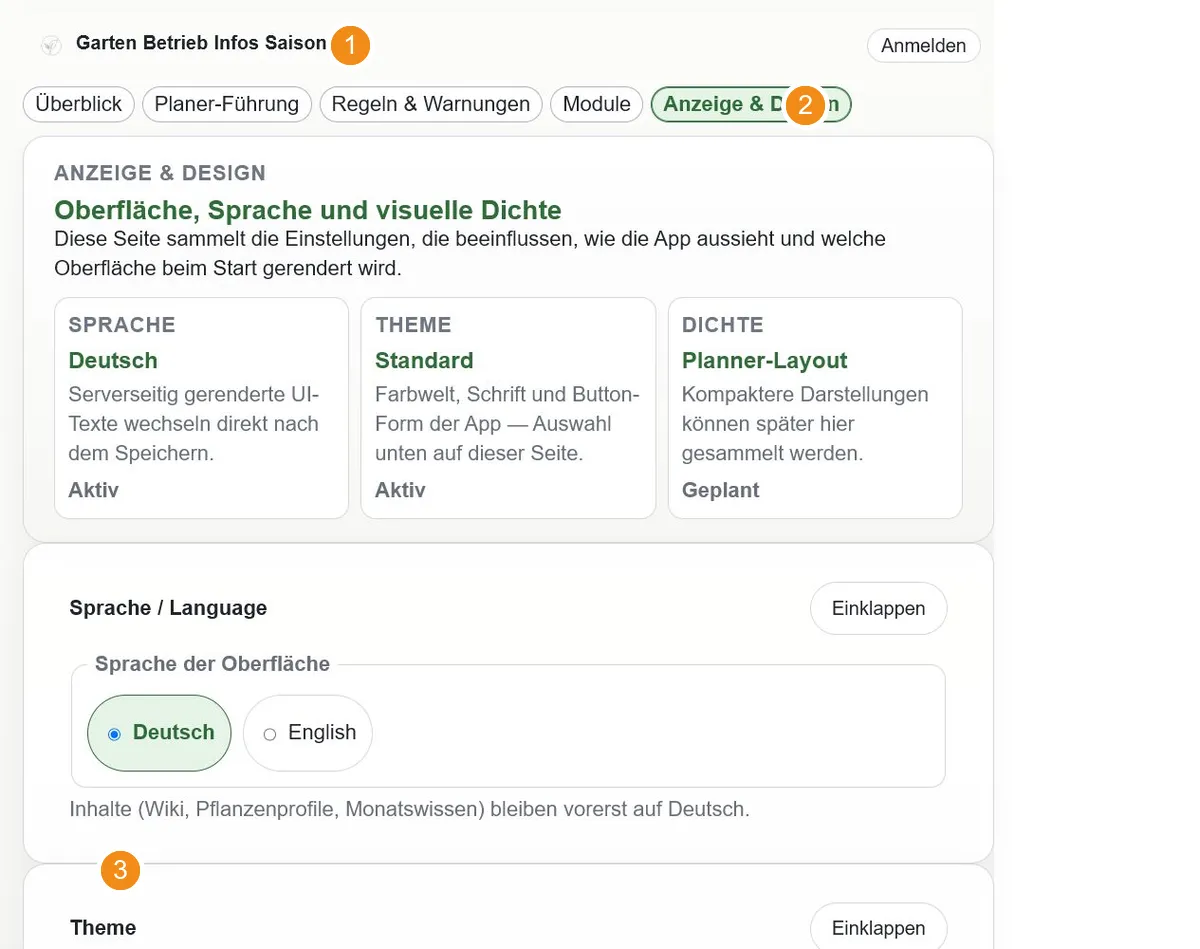Select the English language radio button
The width and height of the screenshot is (1200, 949).
pos(308,733)
